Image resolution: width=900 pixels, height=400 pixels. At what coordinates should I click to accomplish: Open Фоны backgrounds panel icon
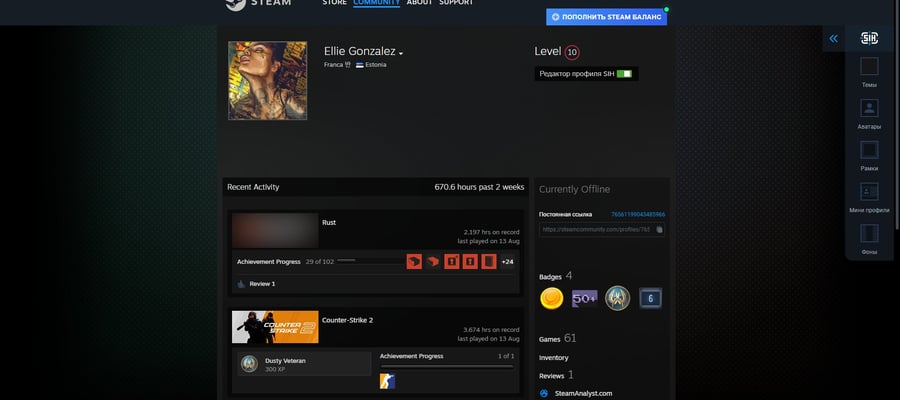869,234
